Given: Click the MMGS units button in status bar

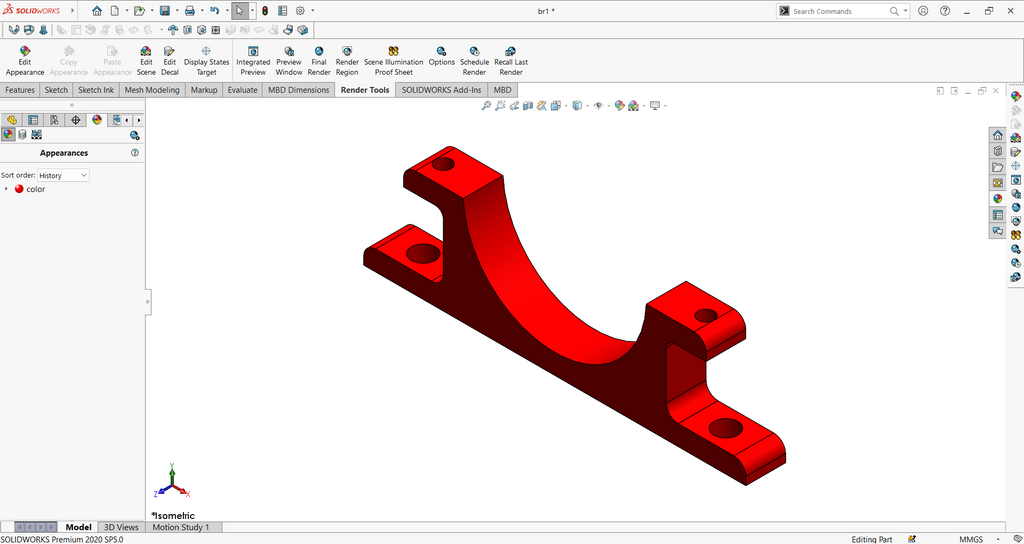Looking at the screenshot, I should click(972, 539).
